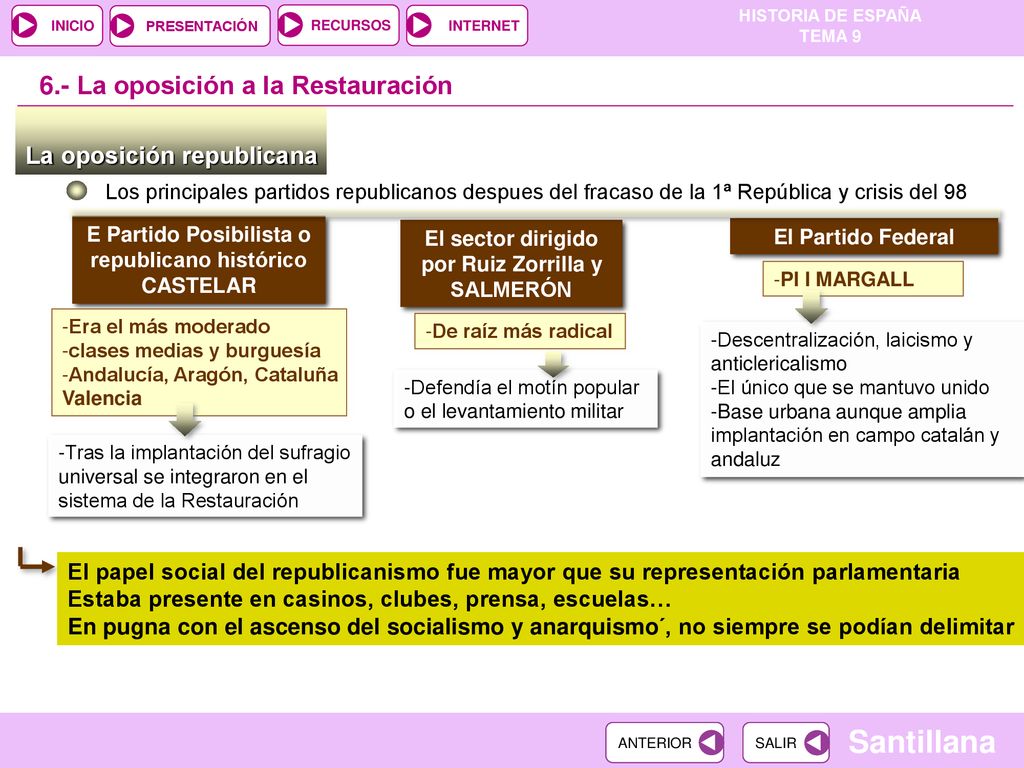Click the SALIR arrow icon
1024x768 pixels.
pos(816,742)
